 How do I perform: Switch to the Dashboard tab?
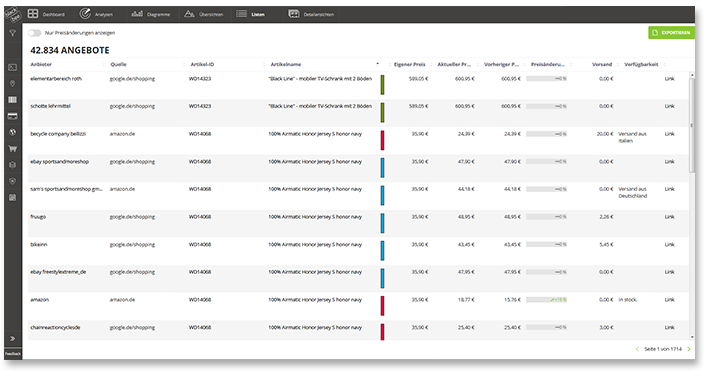coord(46,14)
